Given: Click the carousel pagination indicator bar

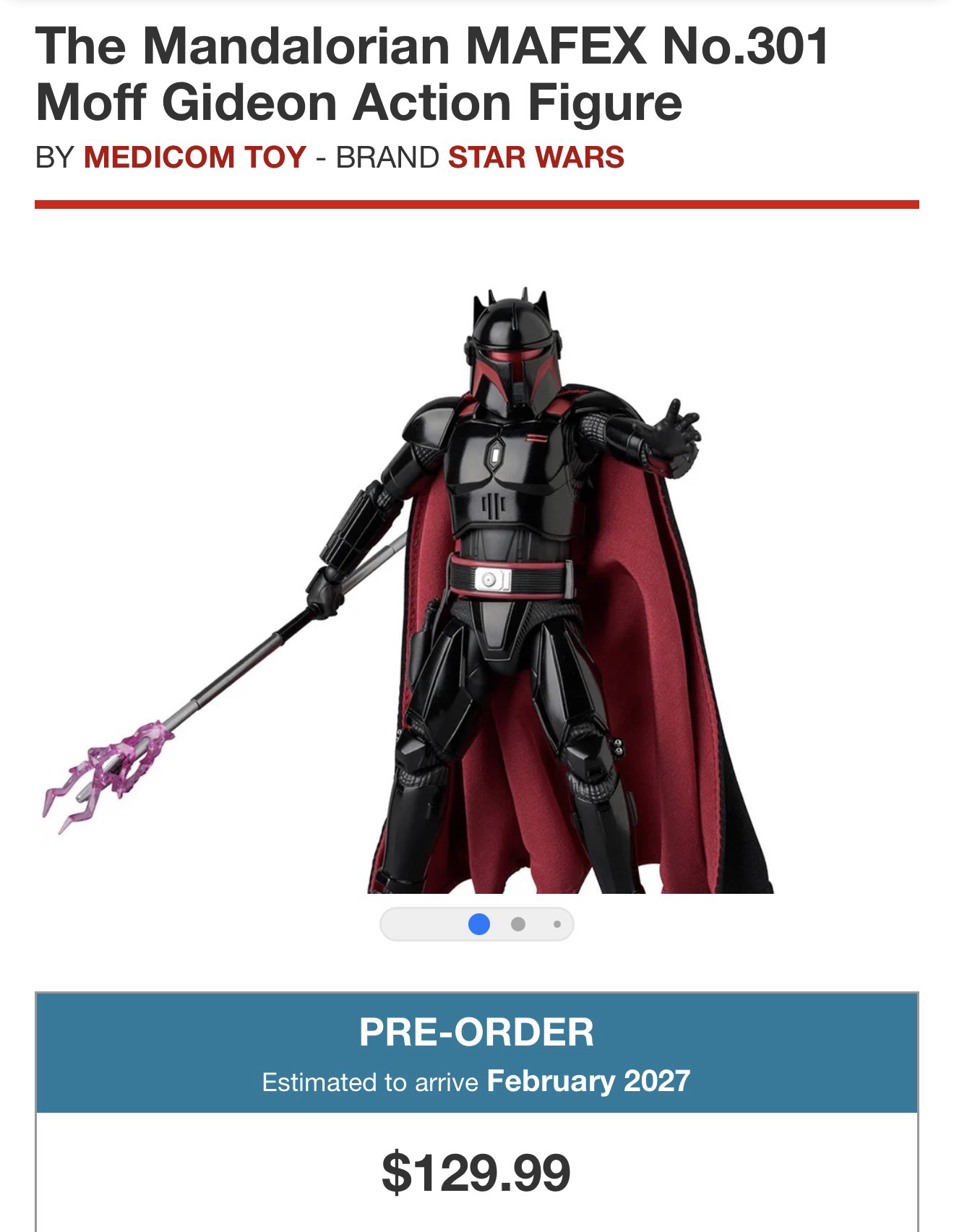Looking at the screenshot, I should pos(477,924).
